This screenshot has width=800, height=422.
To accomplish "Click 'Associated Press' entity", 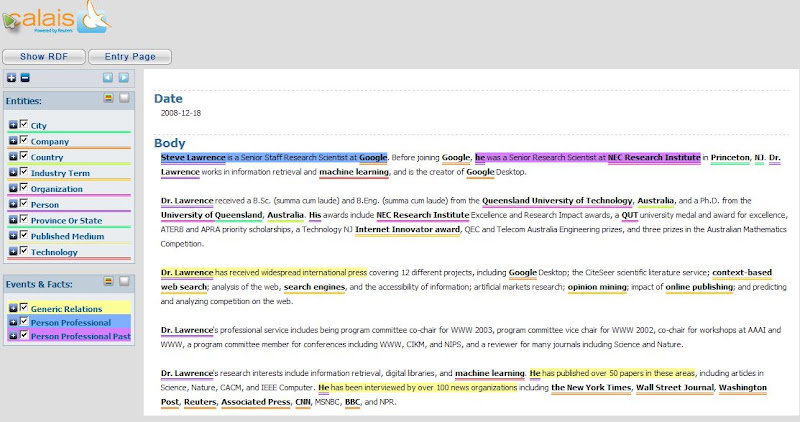I will coord(256,402).
